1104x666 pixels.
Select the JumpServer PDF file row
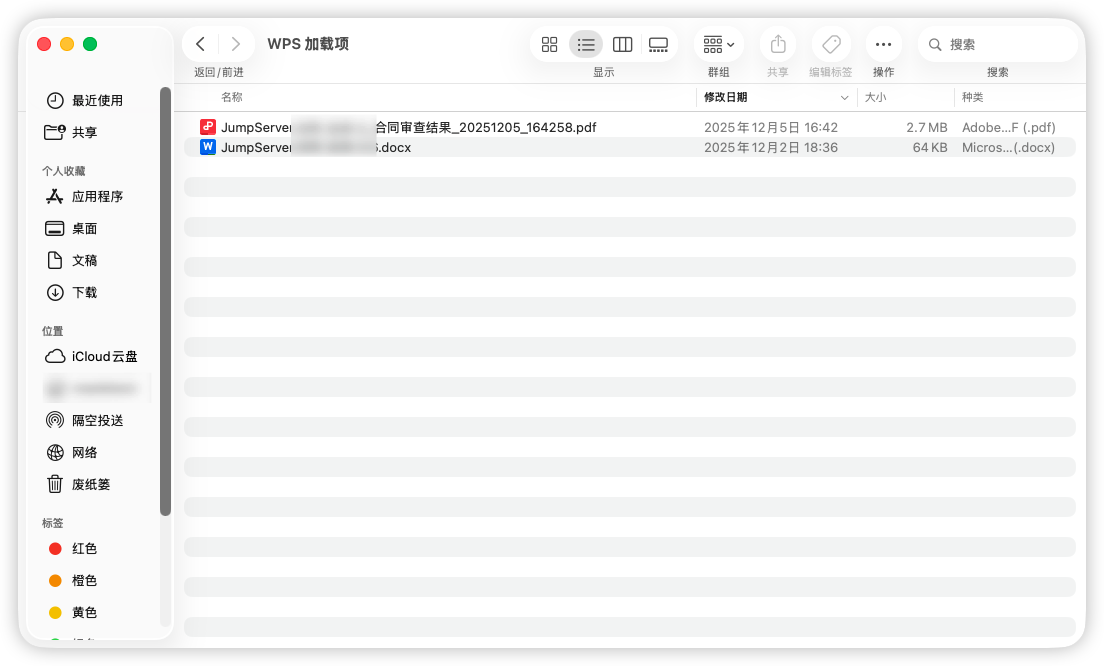tap(629, 127)
